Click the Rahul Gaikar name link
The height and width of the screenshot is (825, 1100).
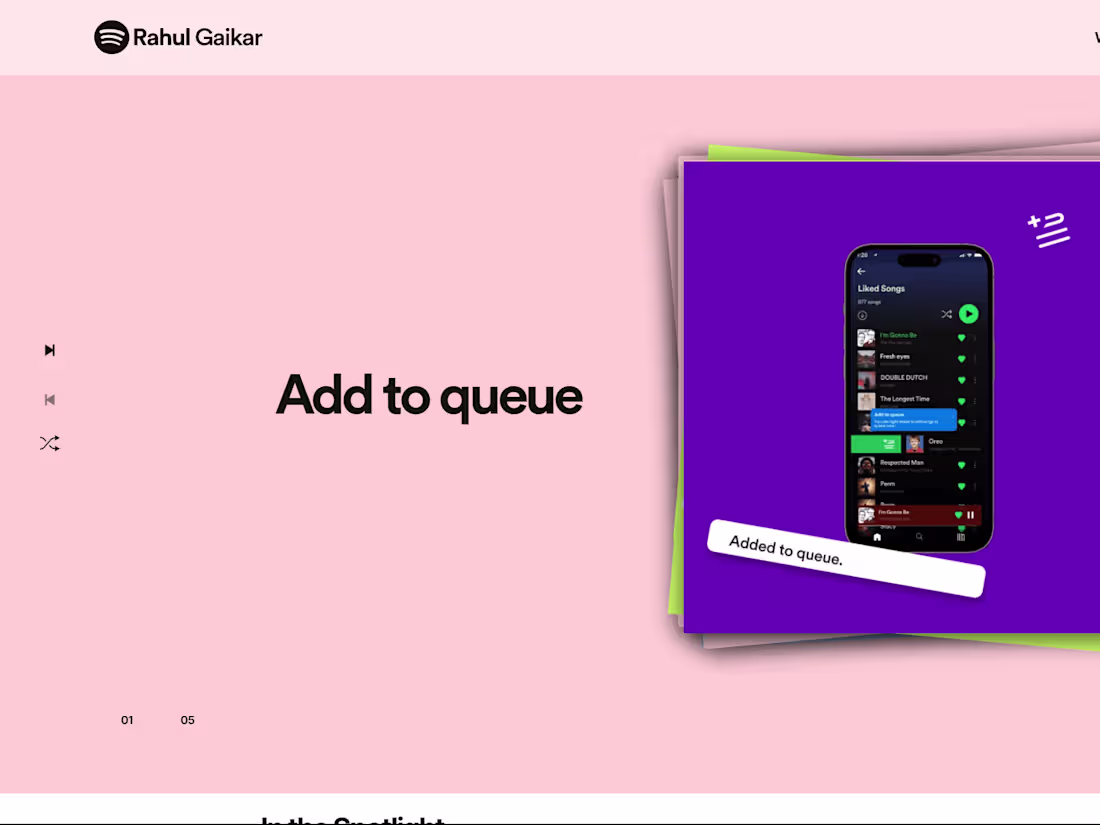(x=197, y=37)
